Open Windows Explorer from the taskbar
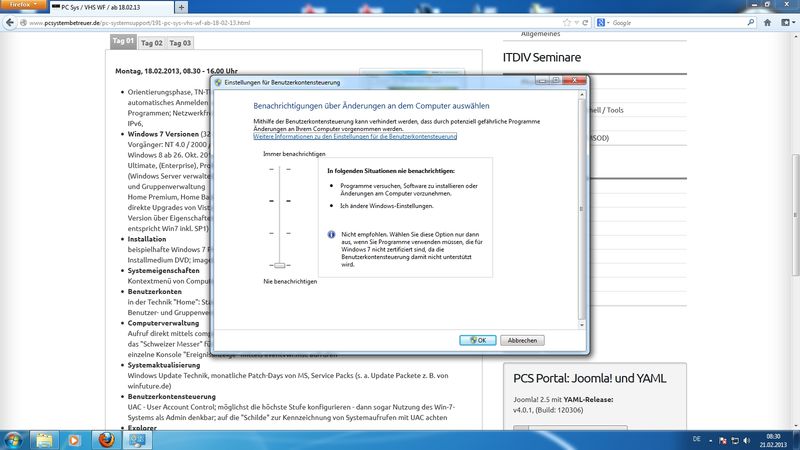 [44, 440]
